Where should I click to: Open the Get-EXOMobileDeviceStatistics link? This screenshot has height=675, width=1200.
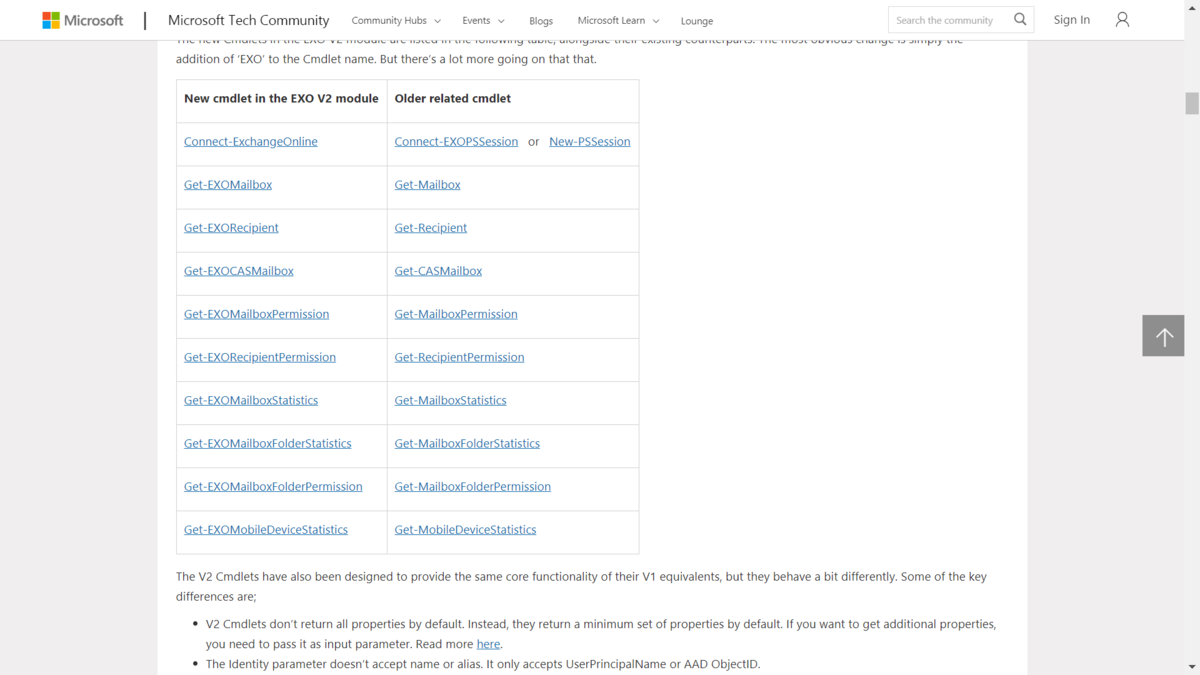[266, 529]
